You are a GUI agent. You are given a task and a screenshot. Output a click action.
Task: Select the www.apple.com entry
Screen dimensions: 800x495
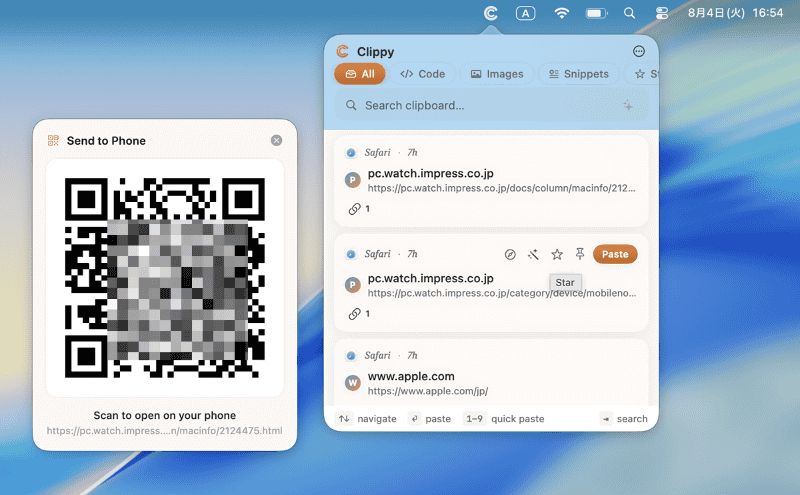coord(491,373)
